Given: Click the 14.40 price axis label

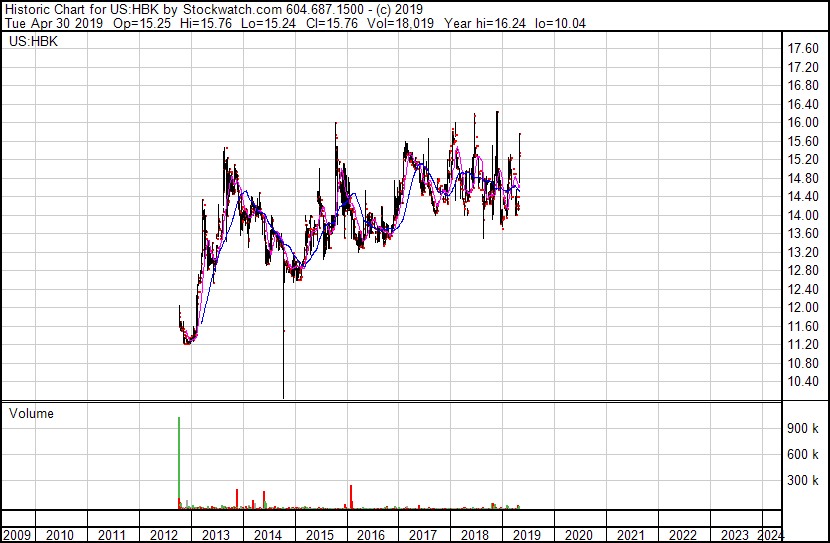Looking at the screenshot, I should pos(803,197).
